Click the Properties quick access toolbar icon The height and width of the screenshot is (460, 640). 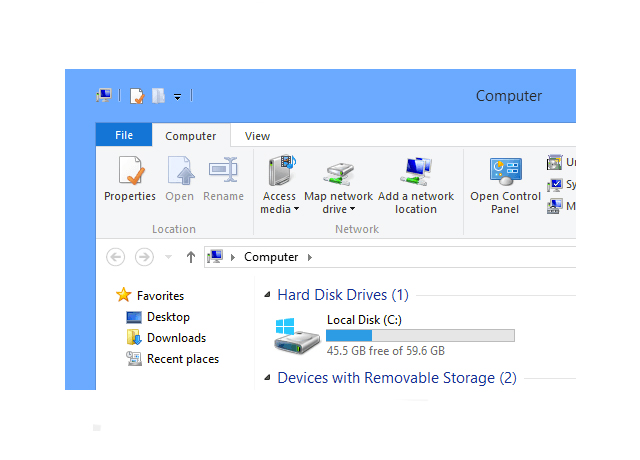click(137, 96)
